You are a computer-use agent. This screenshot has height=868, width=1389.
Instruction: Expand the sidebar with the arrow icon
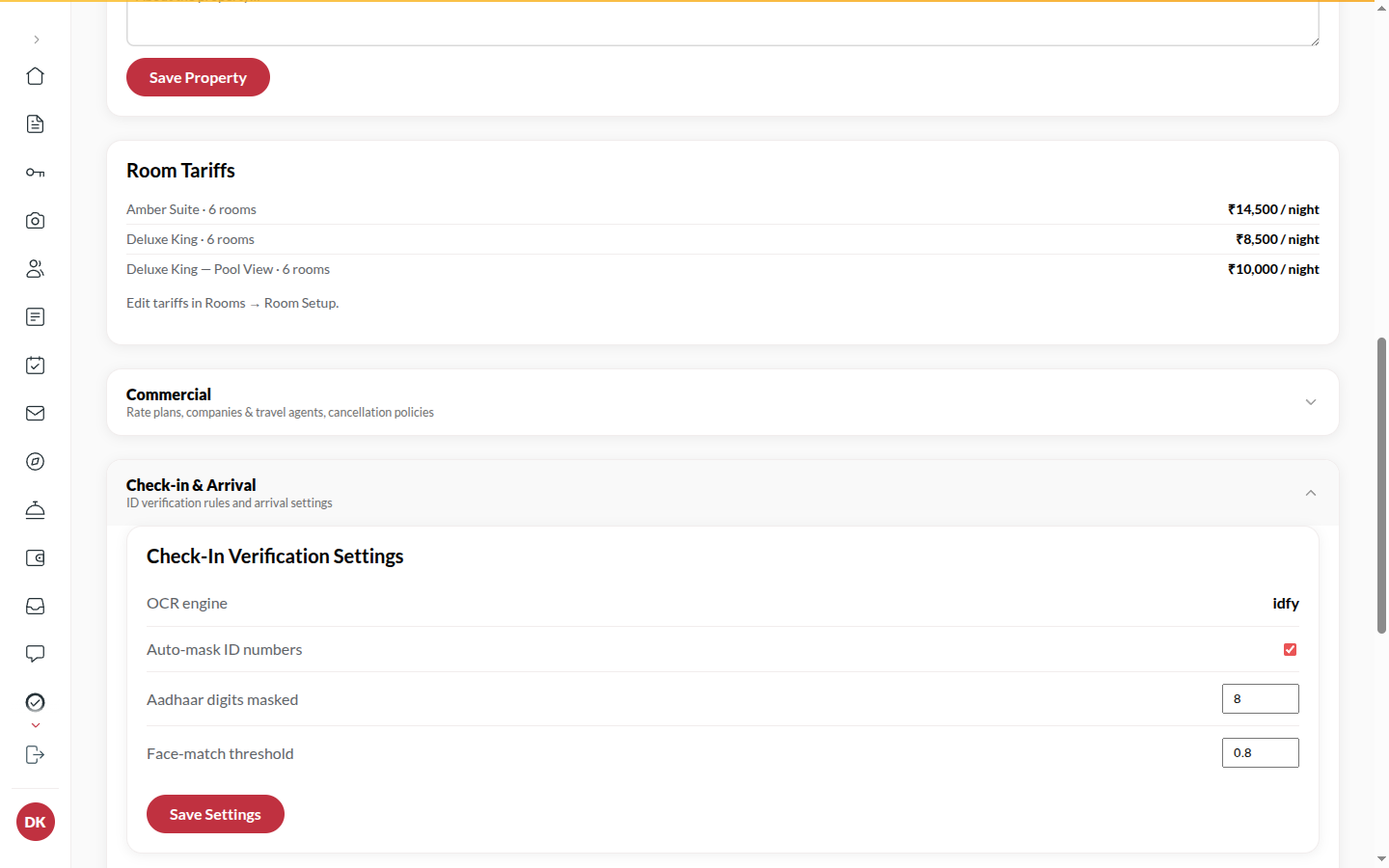click(x=36, y=40)
